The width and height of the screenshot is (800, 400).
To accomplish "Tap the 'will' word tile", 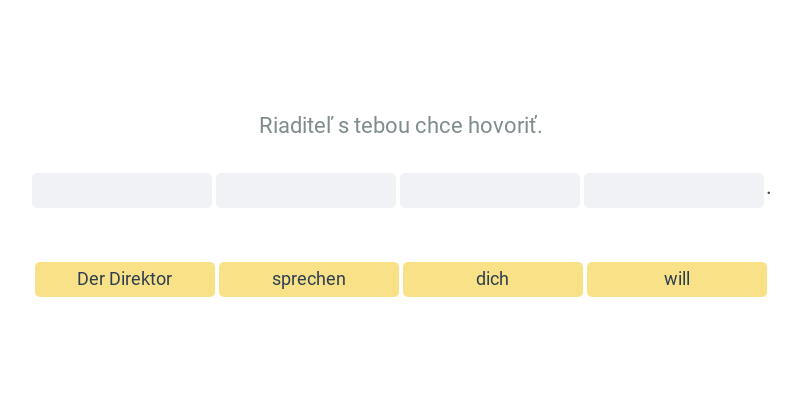I will click(x=677, y=279).
